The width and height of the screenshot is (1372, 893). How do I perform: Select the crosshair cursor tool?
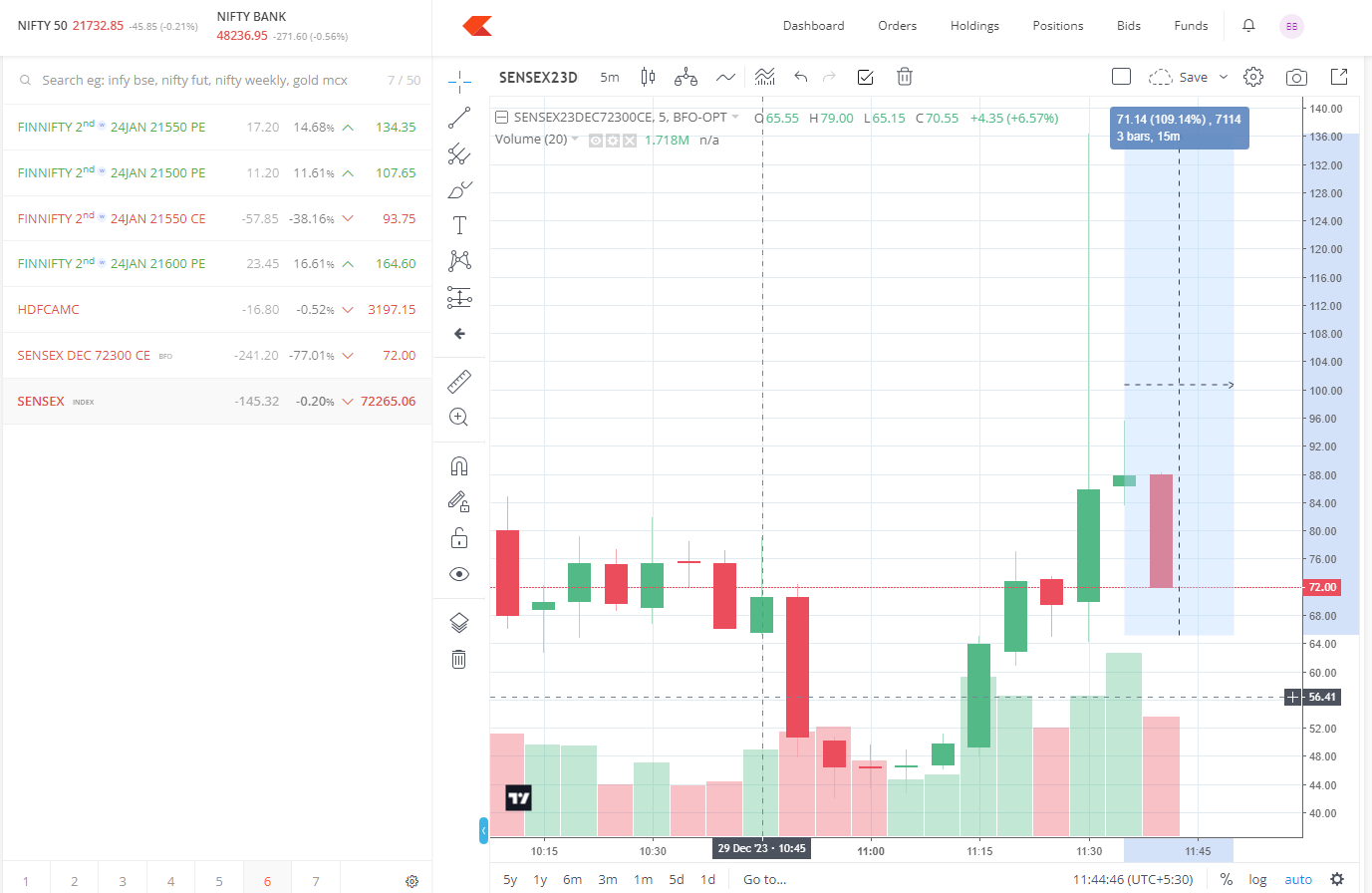pos(459,81)
